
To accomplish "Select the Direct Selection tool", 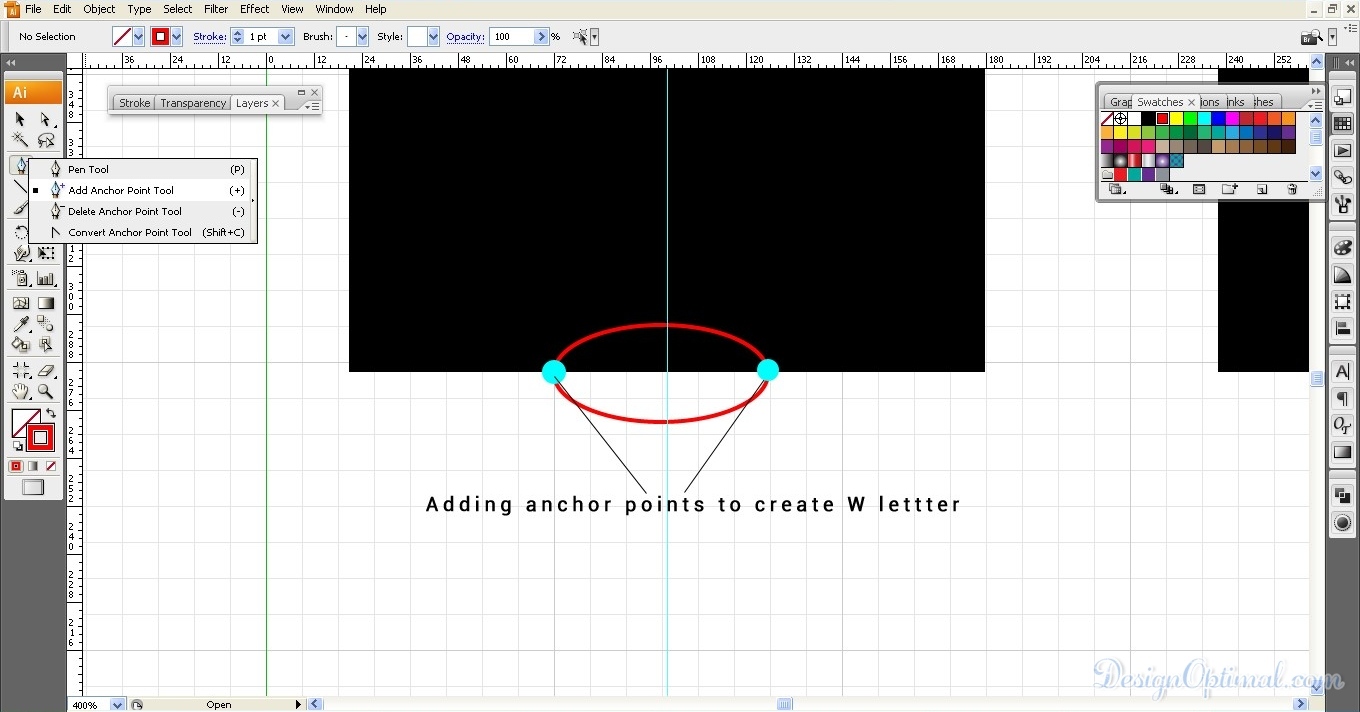I will tap(46, 119).
